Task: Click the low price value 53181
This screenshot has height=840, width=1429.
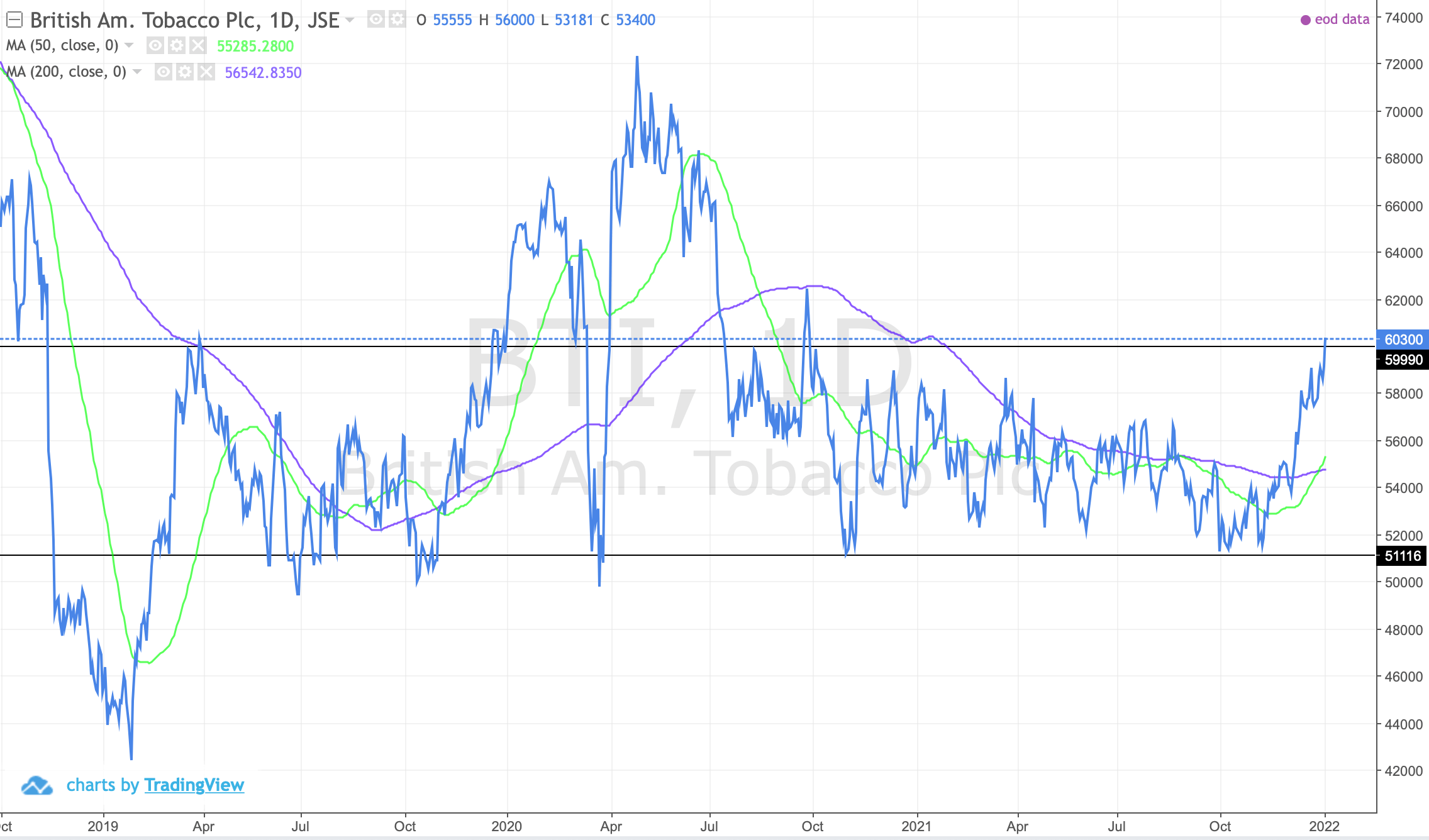Action: coord(574,20)
